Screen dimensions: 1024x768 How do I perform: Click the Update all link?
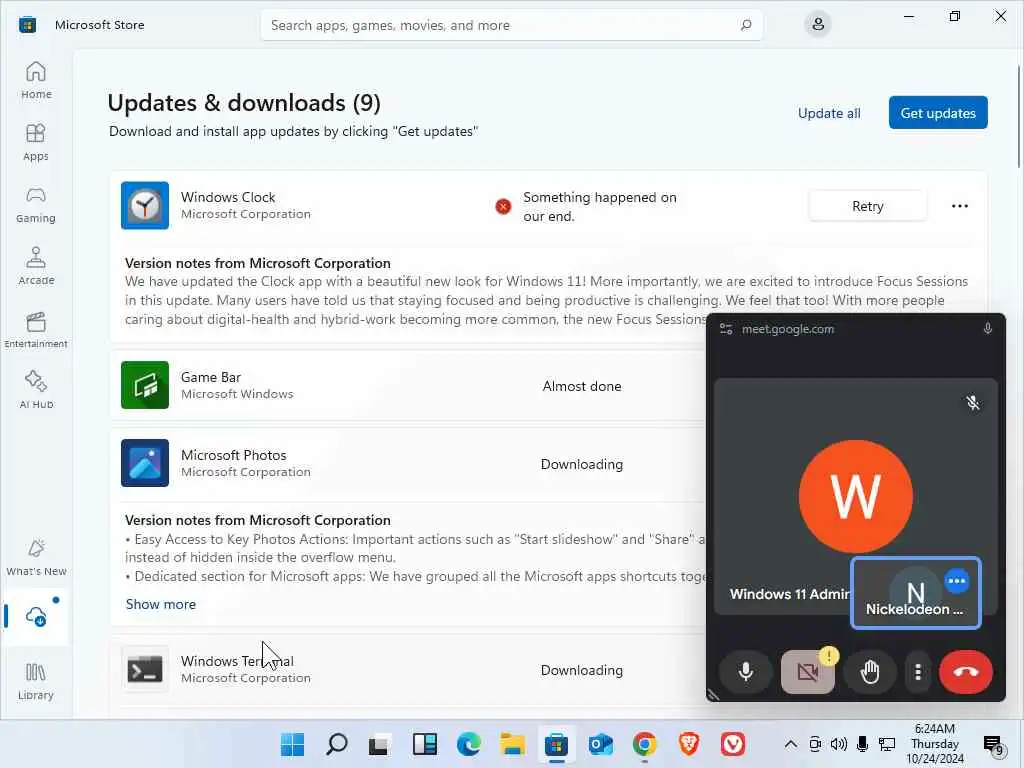click(x=829, y=113)
